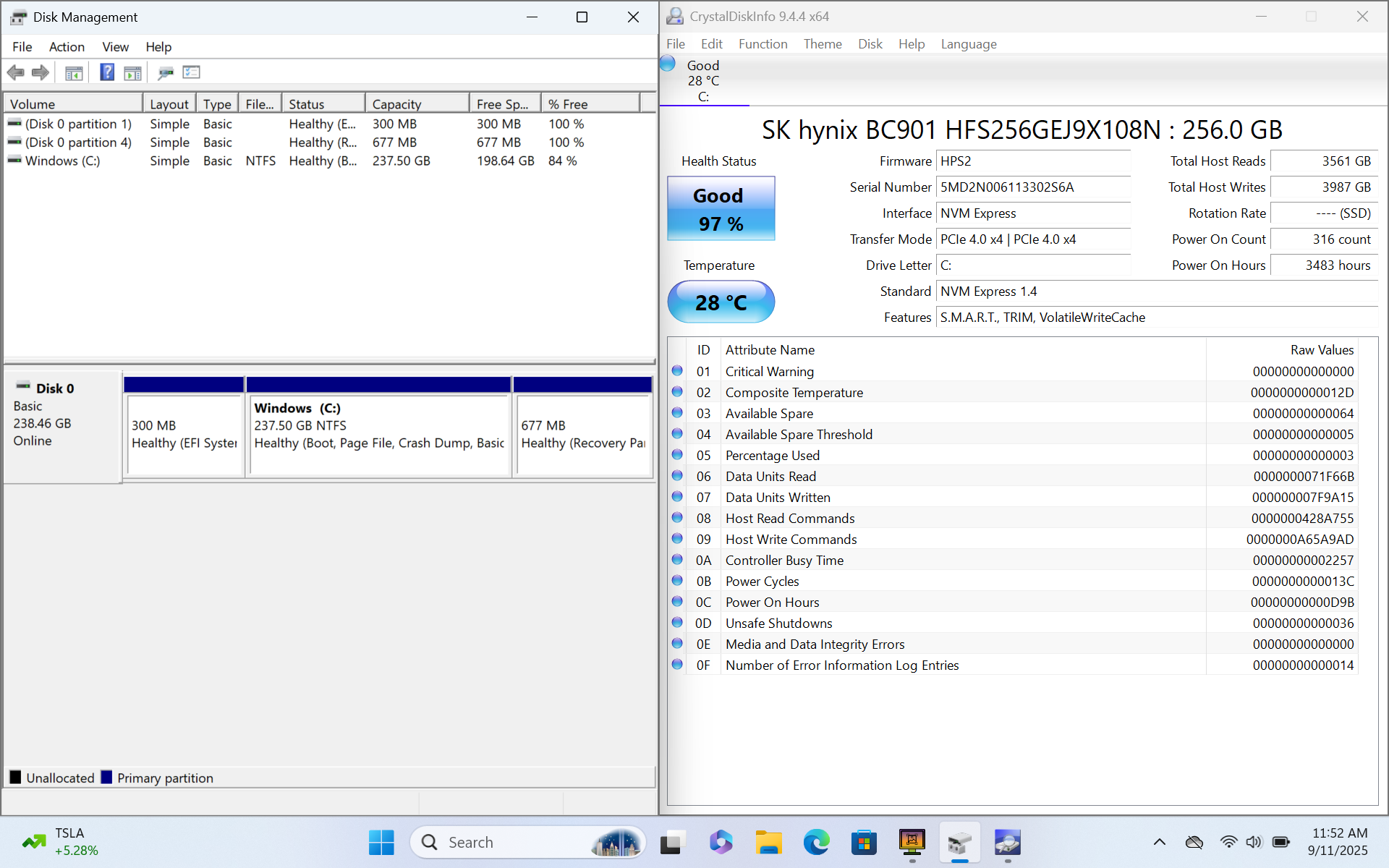
Task: Sort by the Capacity column header
Action: [417, 103]
